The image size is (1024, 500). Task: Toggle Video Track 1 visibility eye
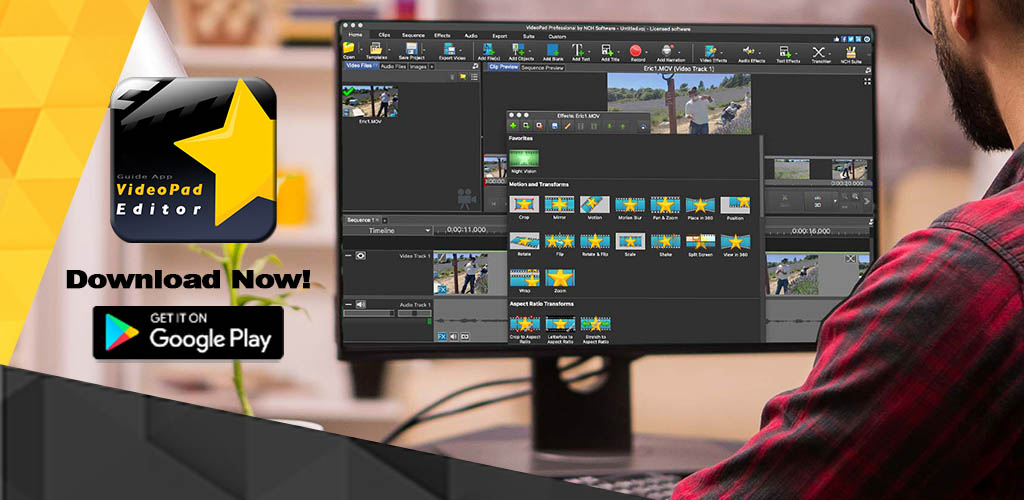(361, 256)
